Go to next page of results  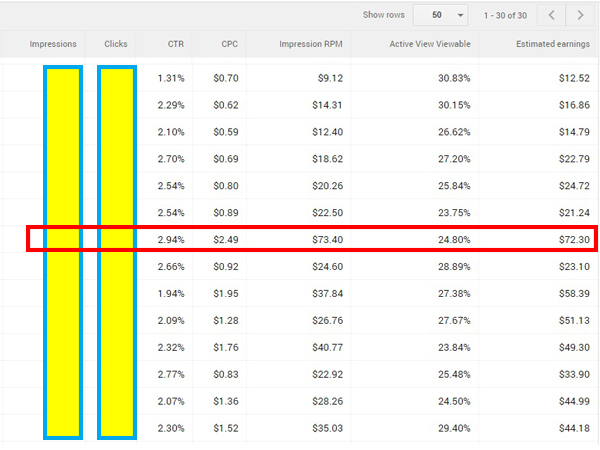pyautogui.click(x=580, y=15)
